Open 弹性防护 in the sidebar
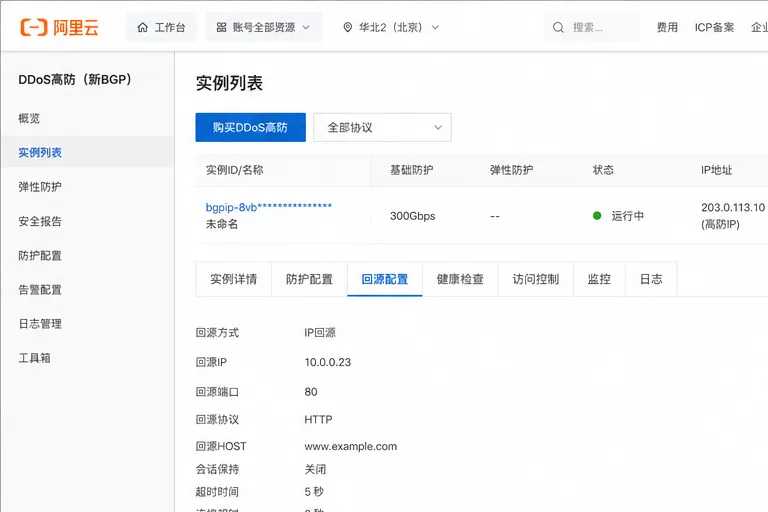 coord(87,187)
